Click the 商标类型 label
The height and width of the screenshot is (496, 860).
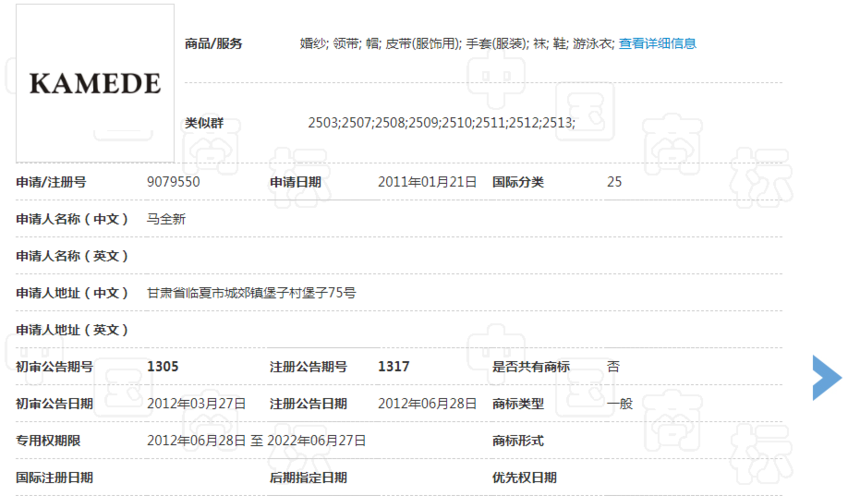(x=518, y=403)
